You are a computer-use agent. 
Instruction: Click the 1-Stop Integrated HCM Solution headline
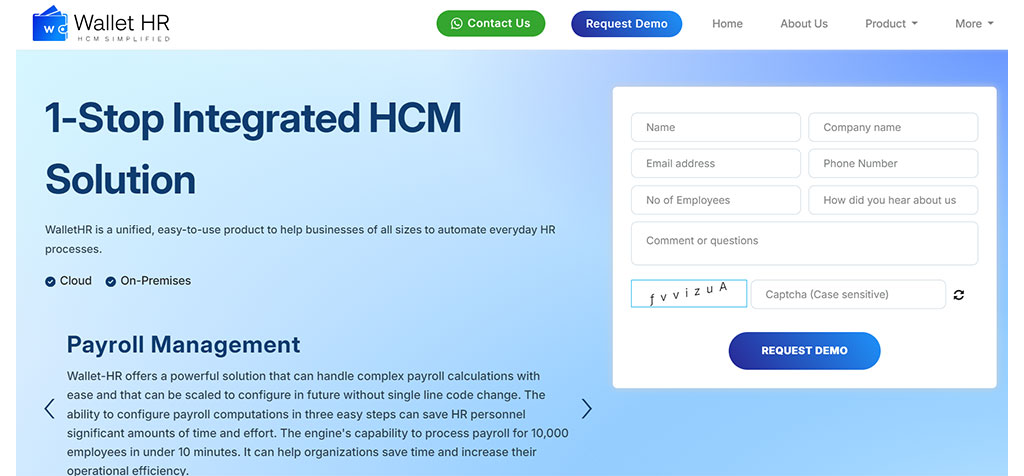[253, 148]
